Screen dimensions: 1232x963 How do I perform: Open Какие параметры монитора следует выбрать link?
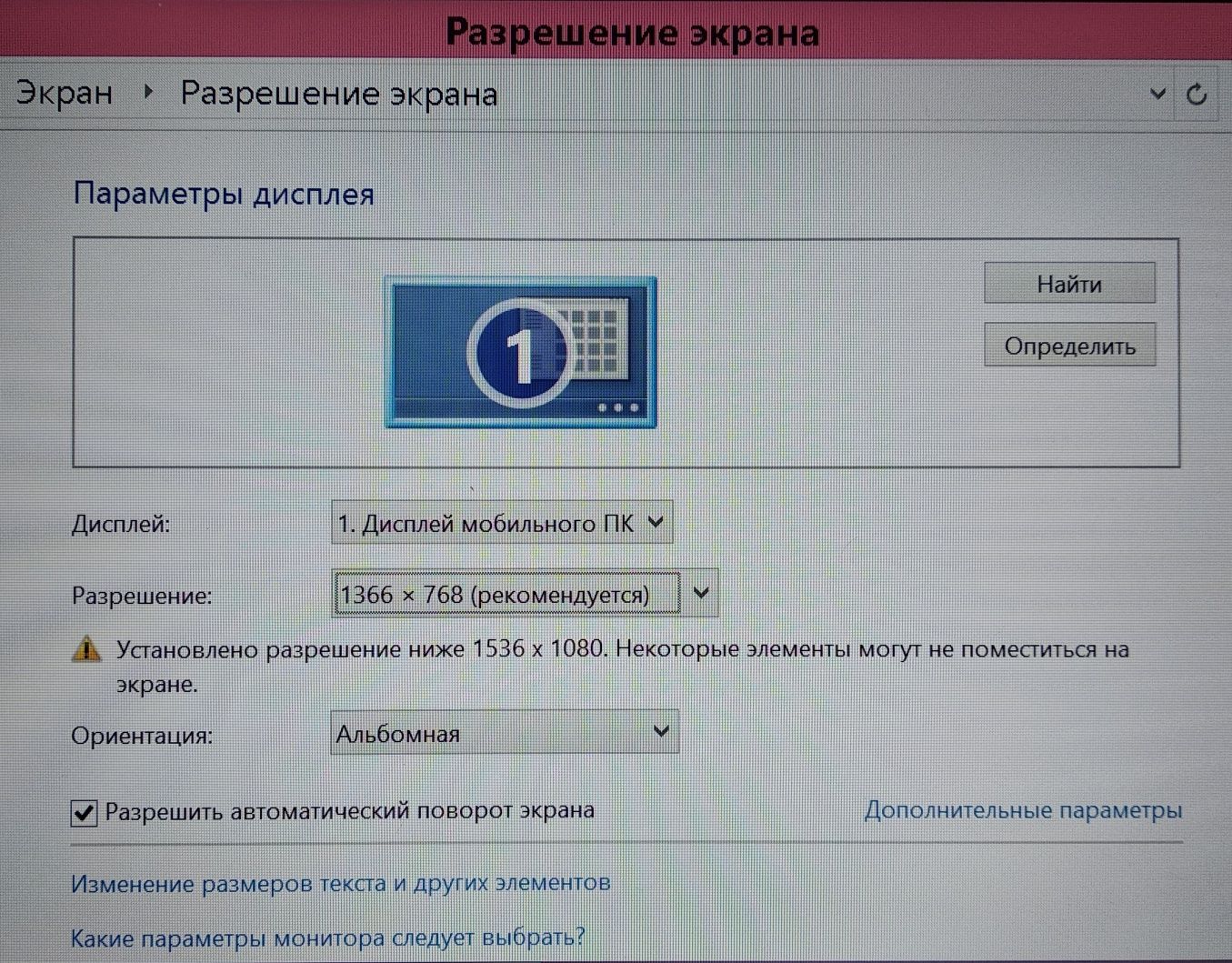327,937
